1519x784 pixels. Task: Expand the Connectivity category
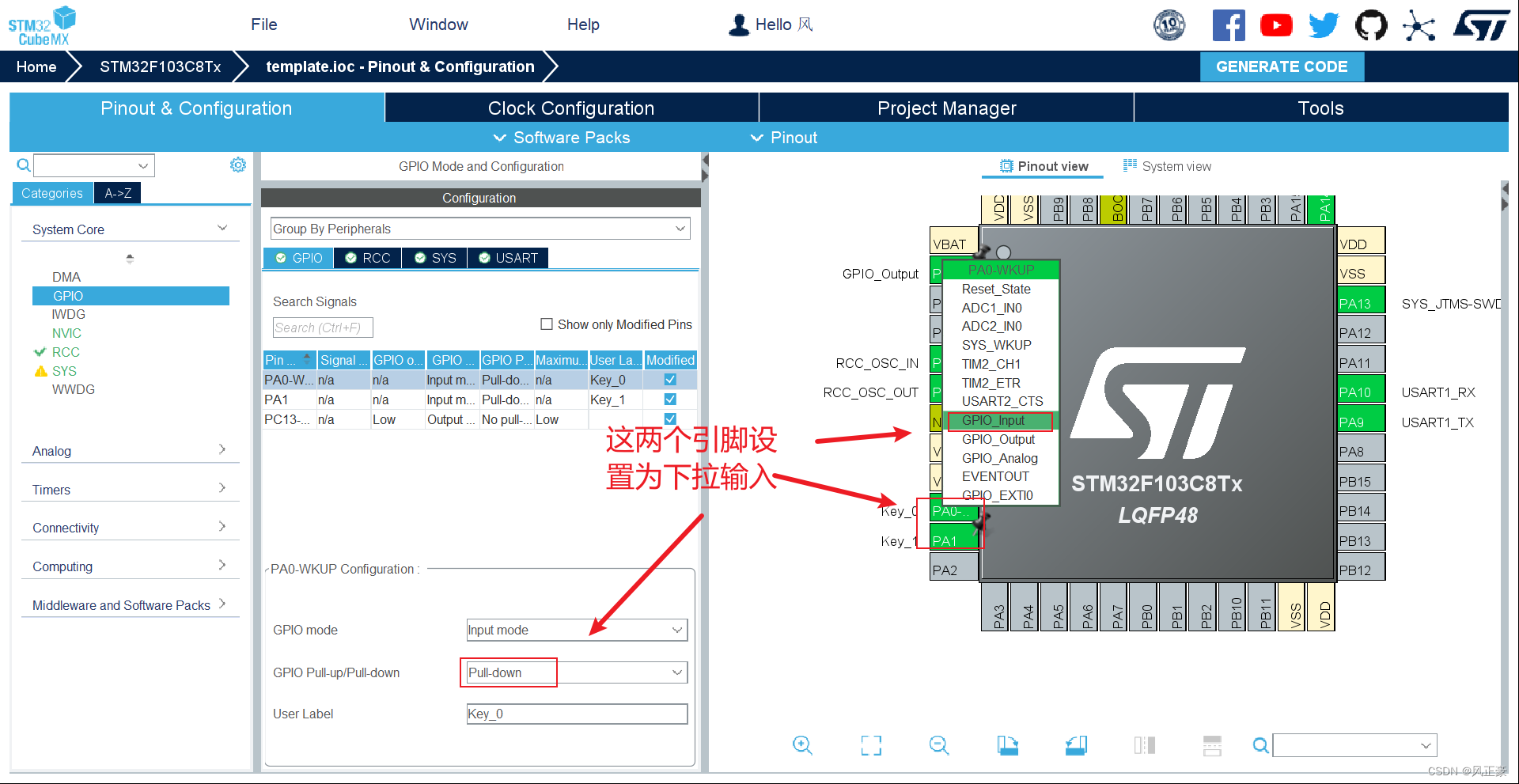pos(130,528)
